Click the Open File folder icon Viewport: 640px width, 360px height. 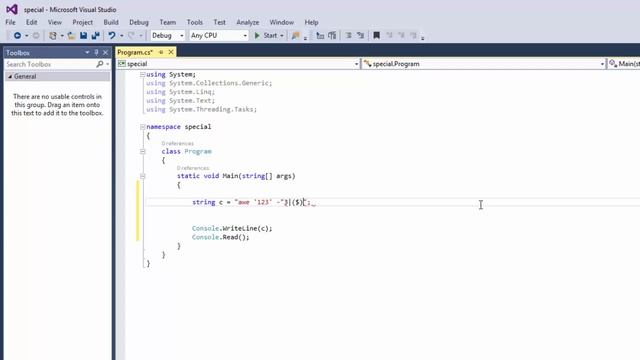point(71,36)
